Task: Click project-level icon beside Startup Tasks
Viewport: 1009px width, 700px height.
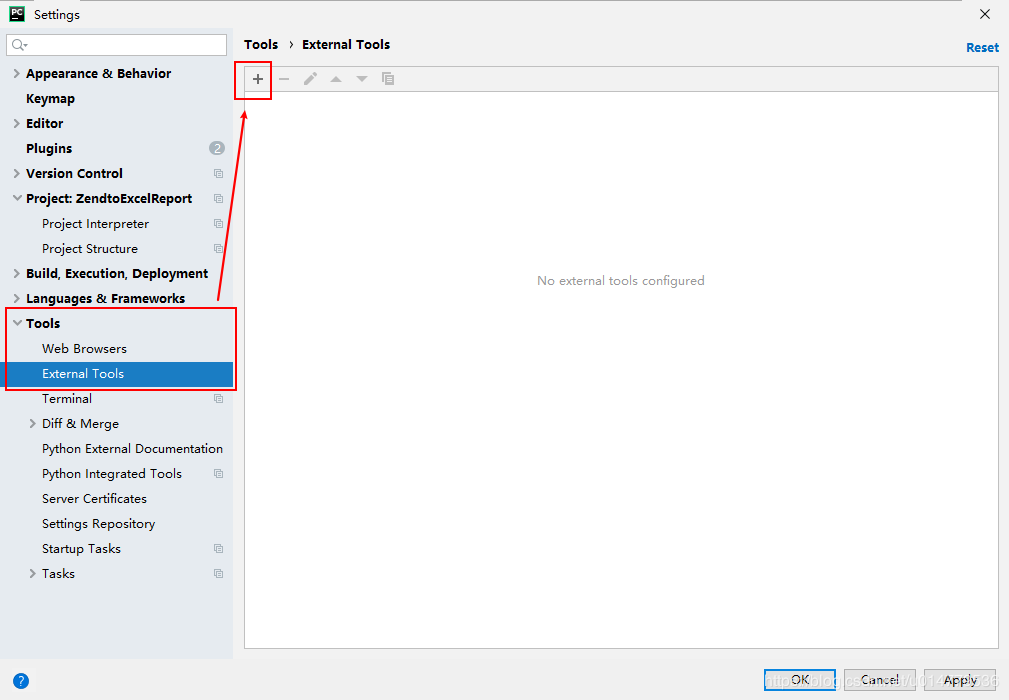Action: (219, 549)
